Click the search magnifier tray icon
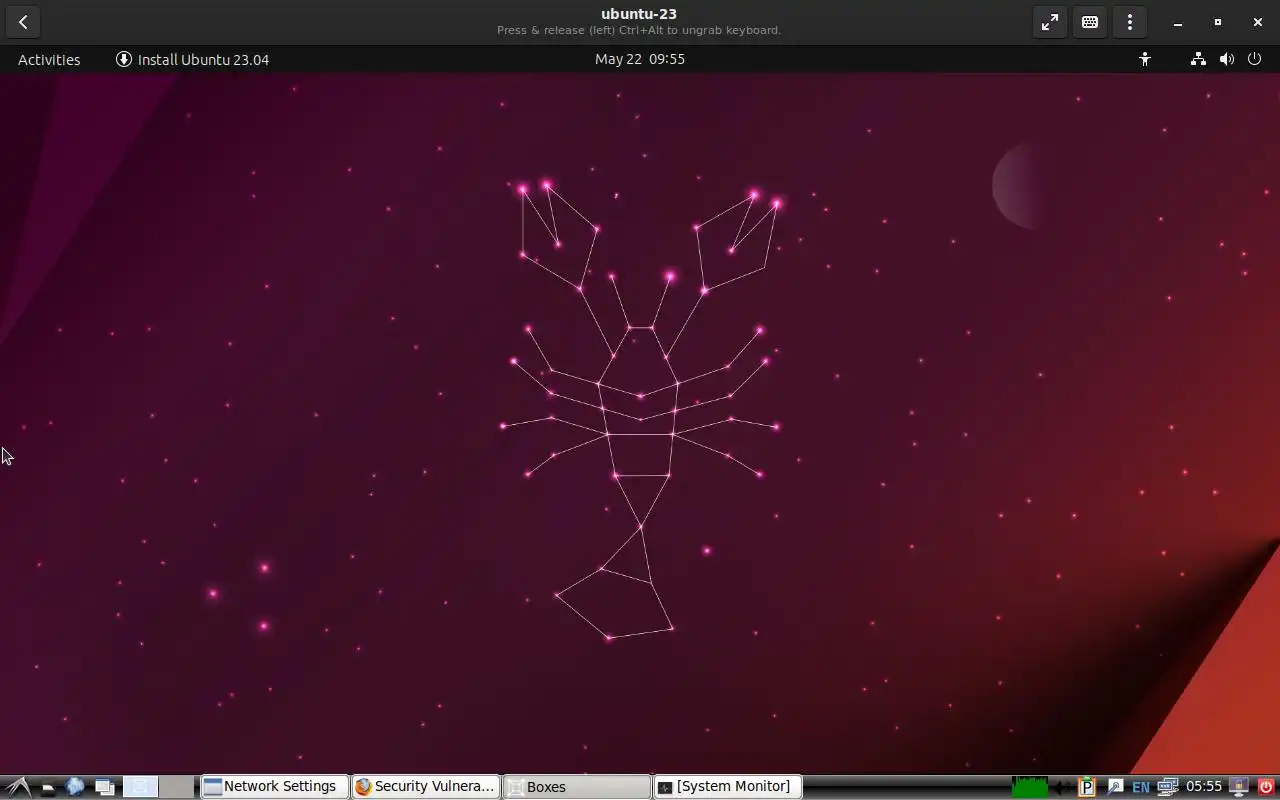This screenshot has height=800, width=1280. click(1115, 787)
